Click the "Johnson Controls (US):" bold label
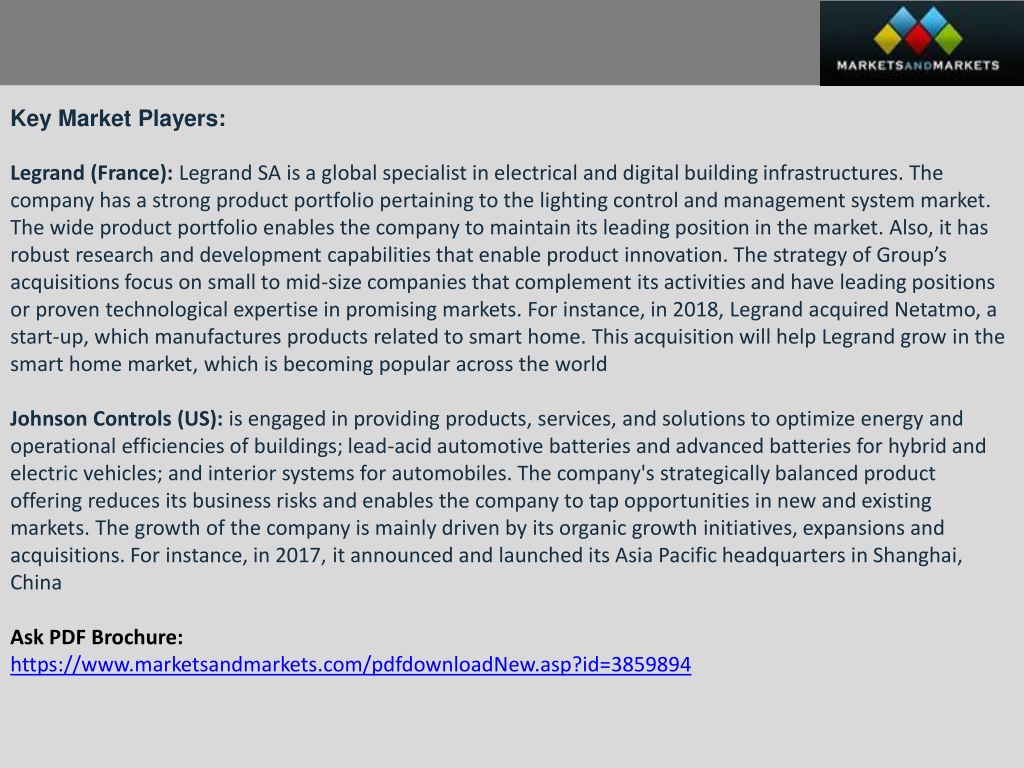1024x768 pixels. [116, 419]
